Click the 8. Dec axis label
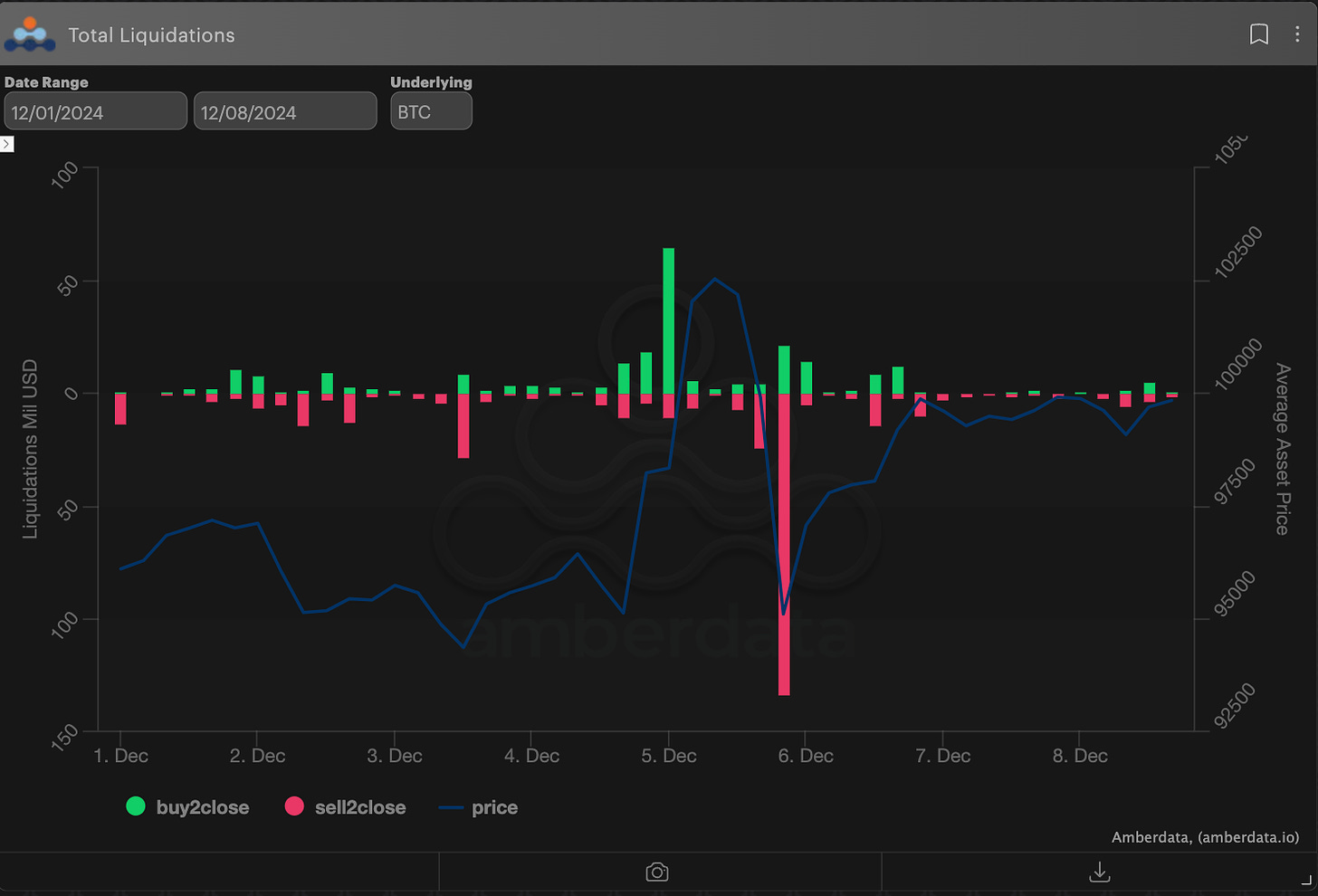Viewport: 1318px width, 896px height. coord(1080,756)
